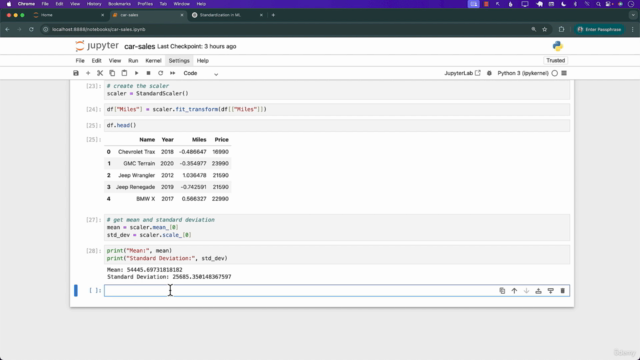Open a new browser tab

coord(273,15)
